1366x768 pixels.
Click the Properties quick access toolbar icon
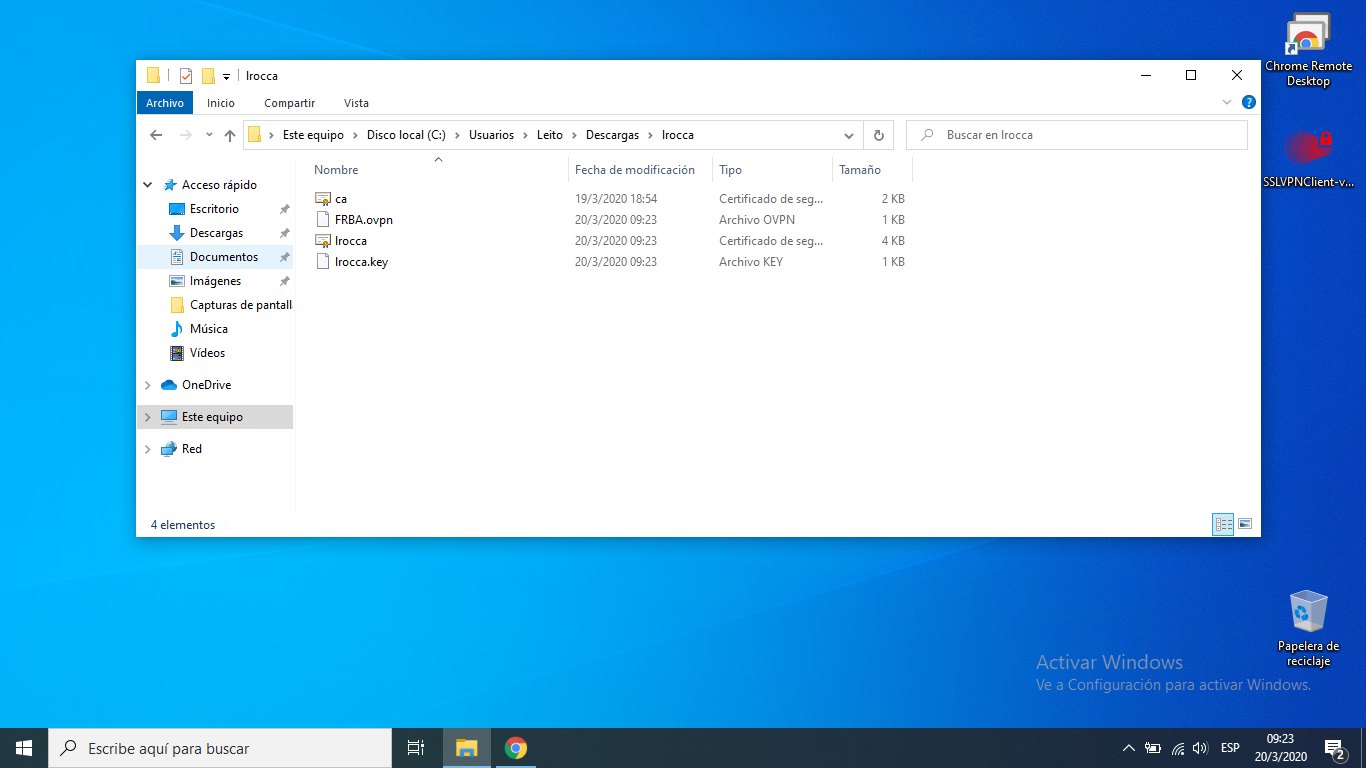click(x=186, y=76)
